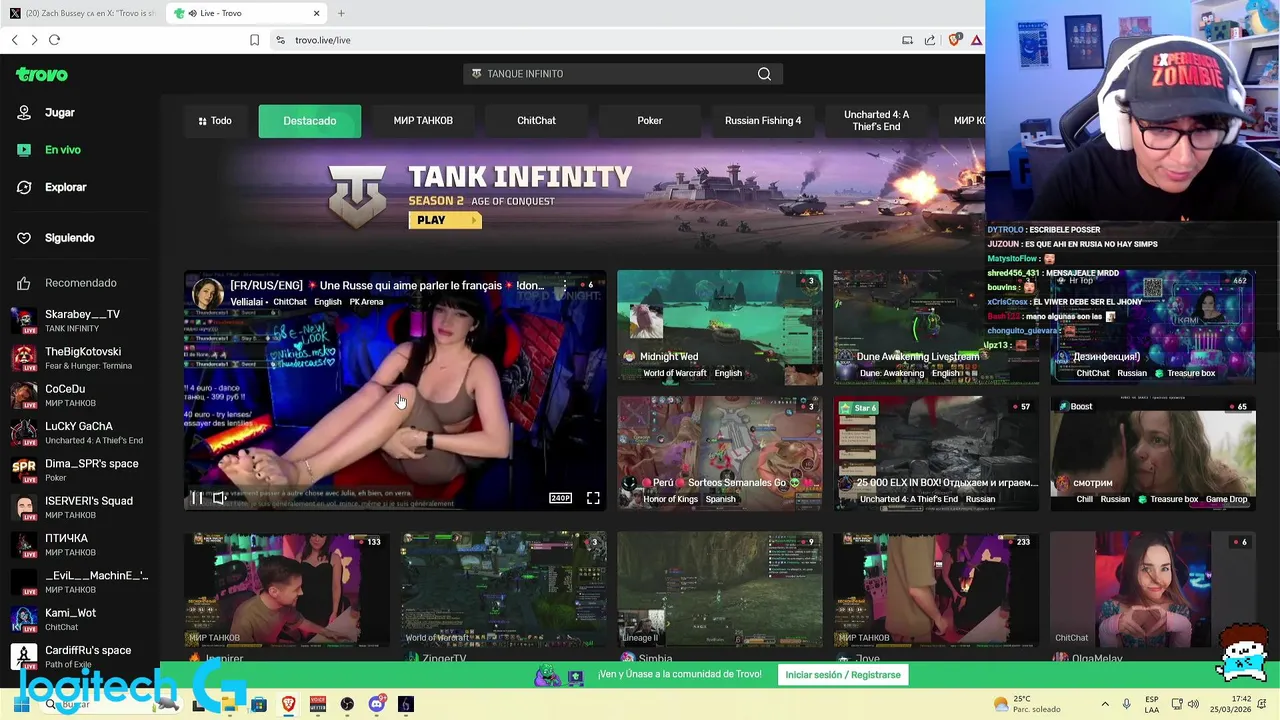Open Kami_Wot channel in sidebar
The height and width of the screenshot is (720, 1280).
tap(80, 619)
